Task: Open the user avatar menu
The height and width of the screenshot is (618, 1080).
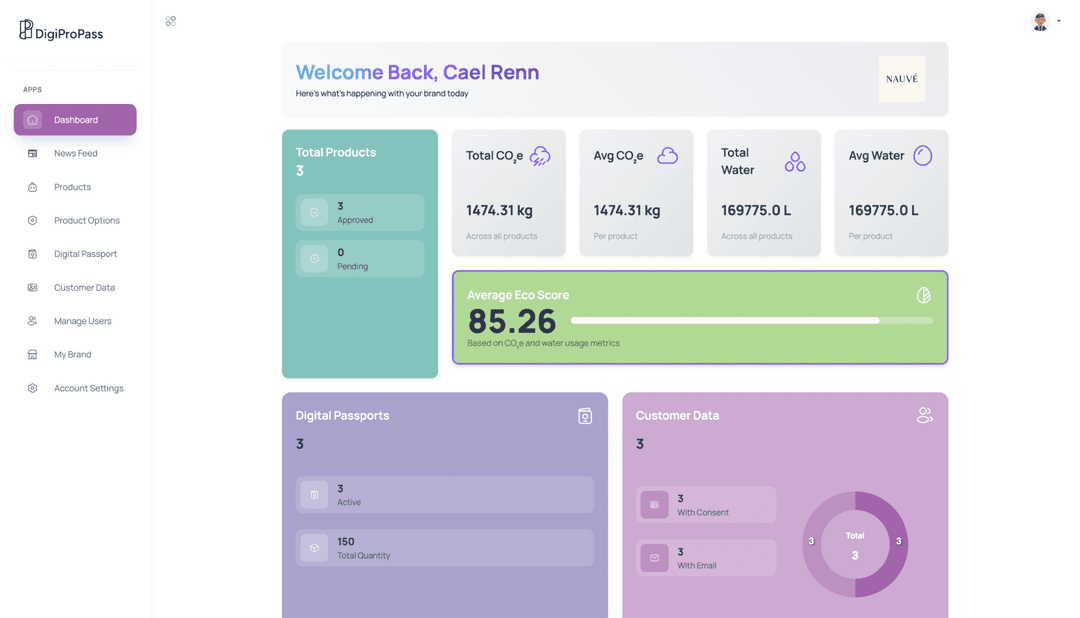Action: 1038,21
